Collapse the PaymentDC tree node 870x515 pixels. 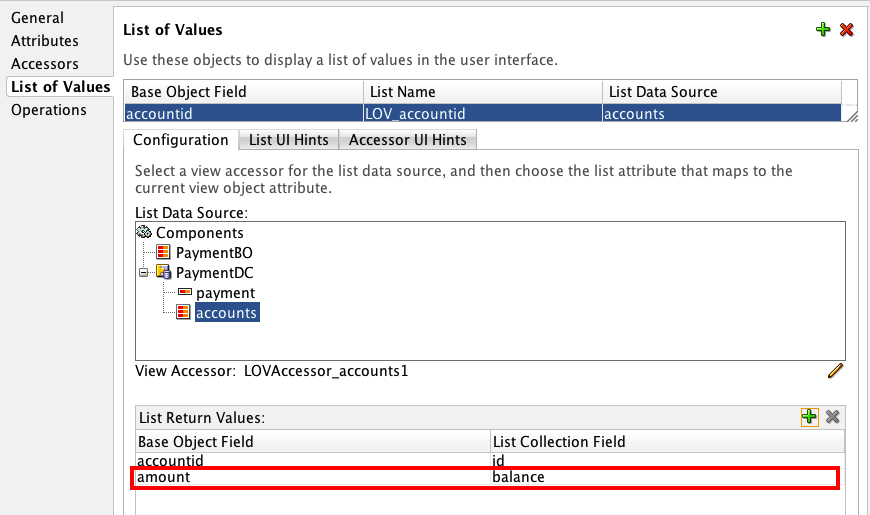tap(144, 273)
